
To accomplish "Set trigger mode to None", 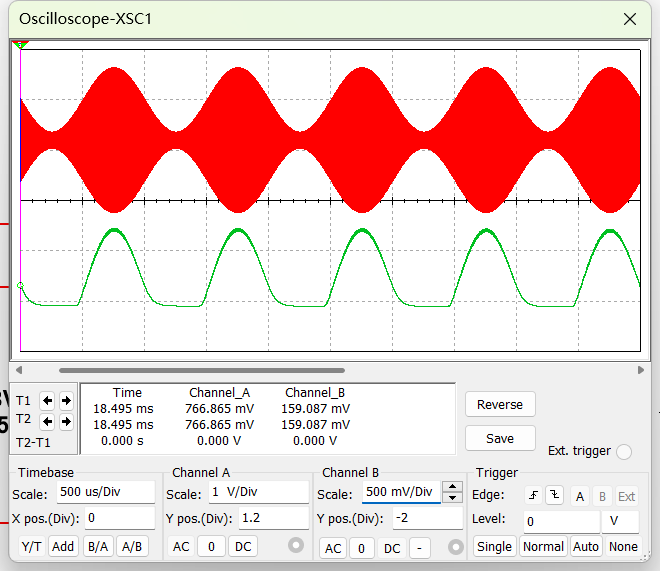I will [623, 546].
